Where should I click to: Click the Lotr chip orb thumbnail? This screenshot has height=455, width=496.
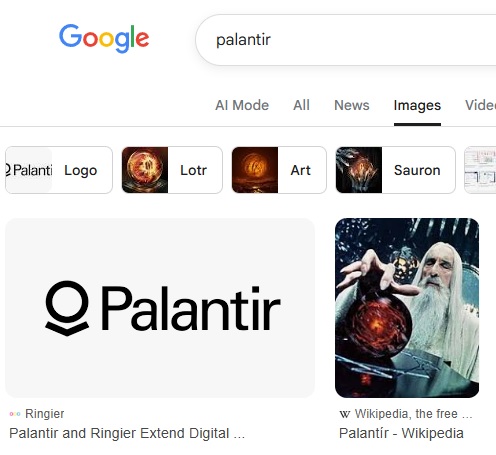click(x=145, y=170)
